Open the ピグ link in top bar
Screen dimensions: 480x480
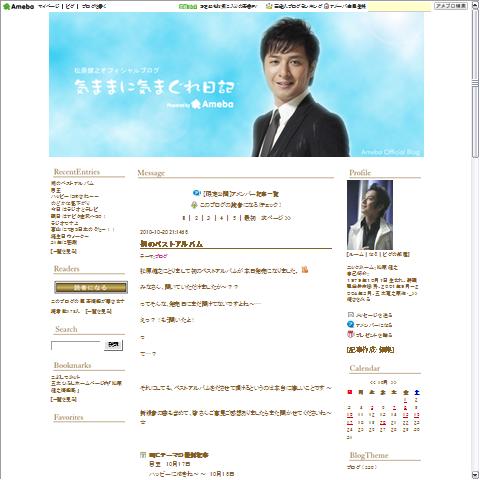coord(70,6)
